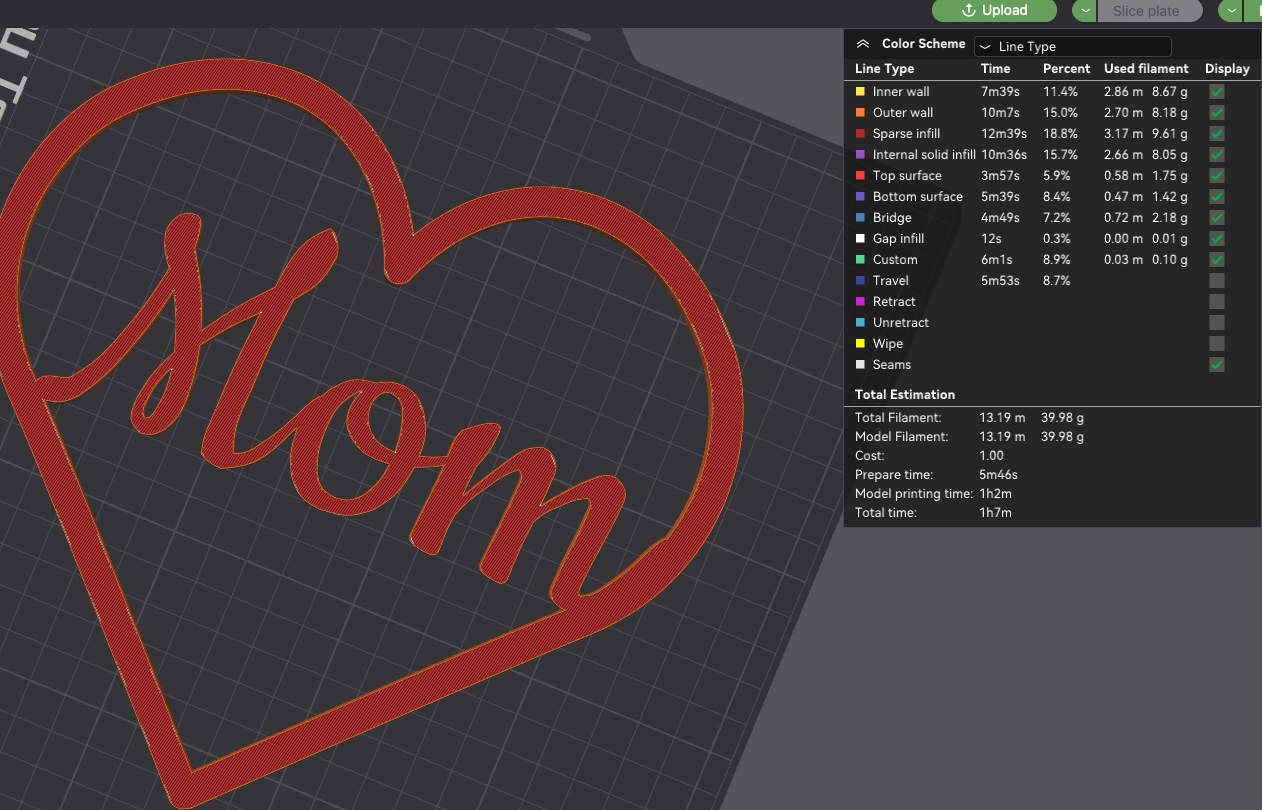The image size is (1262, 810).
Task: Open the Line Type color scheme dropdown
Action: (x=1073, y=46)
